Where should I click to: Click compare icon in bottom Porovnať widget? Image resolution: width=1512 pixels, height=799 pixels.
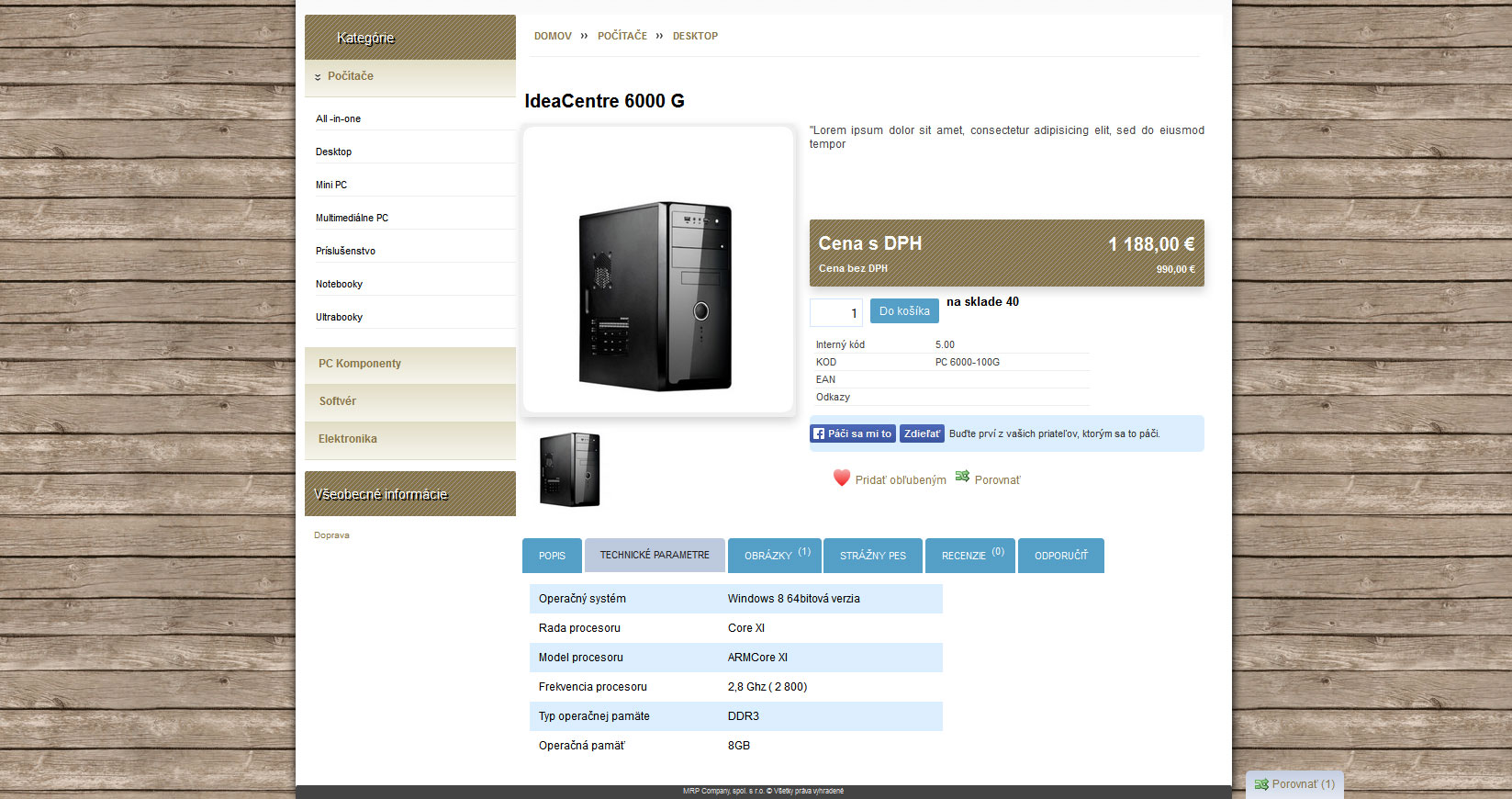1261,784
